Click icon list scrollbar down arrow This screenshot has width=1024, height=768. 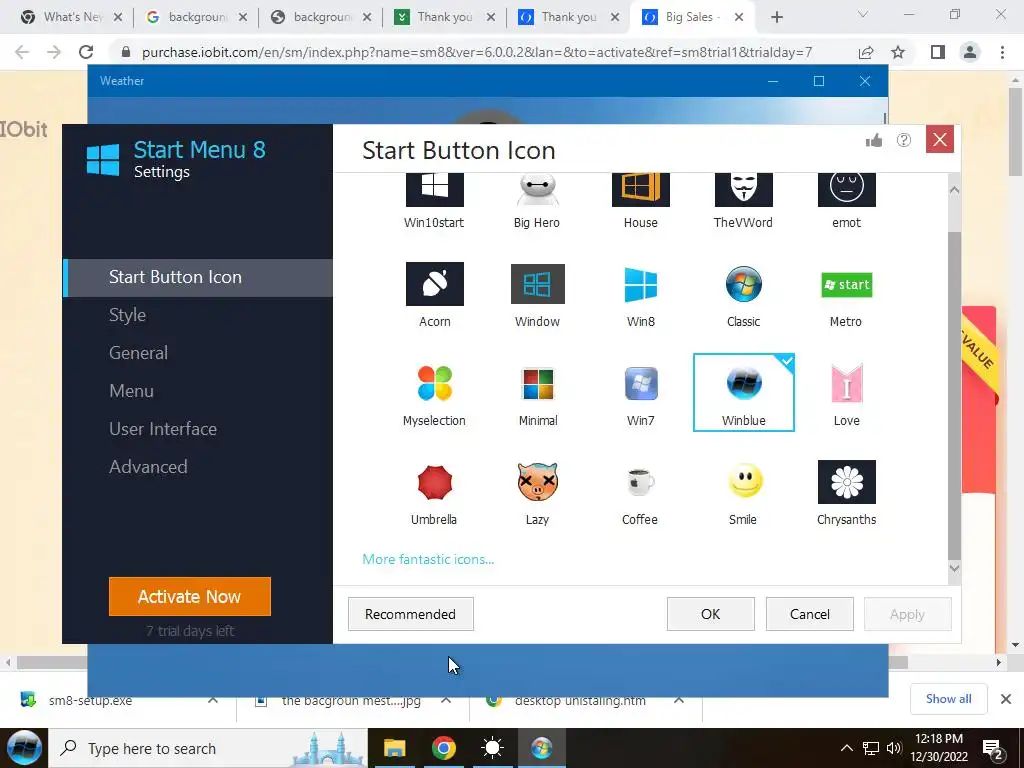954,568
